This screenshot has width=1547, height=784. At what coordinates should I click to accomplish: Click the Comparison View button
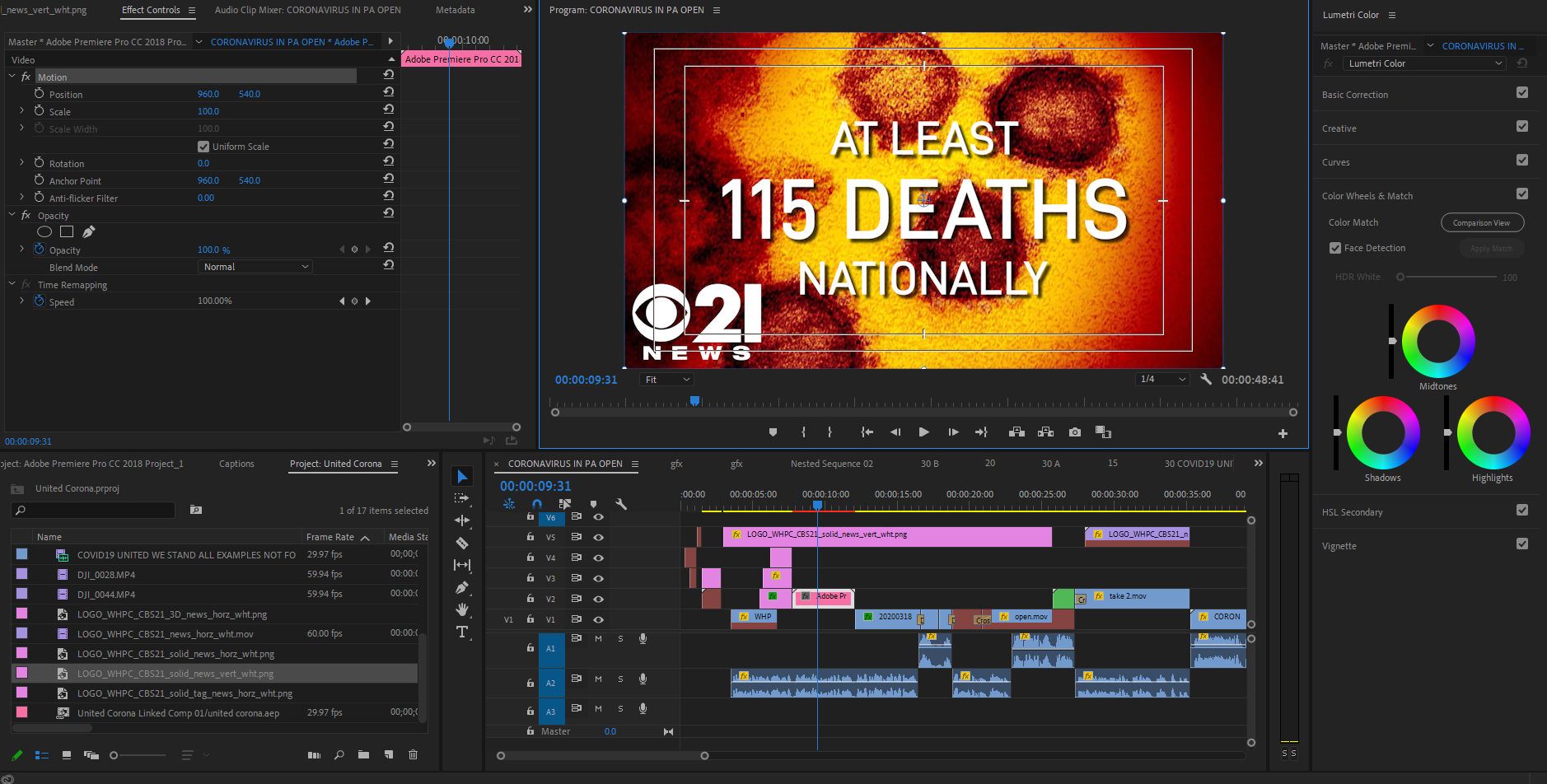click(1482, 222)
